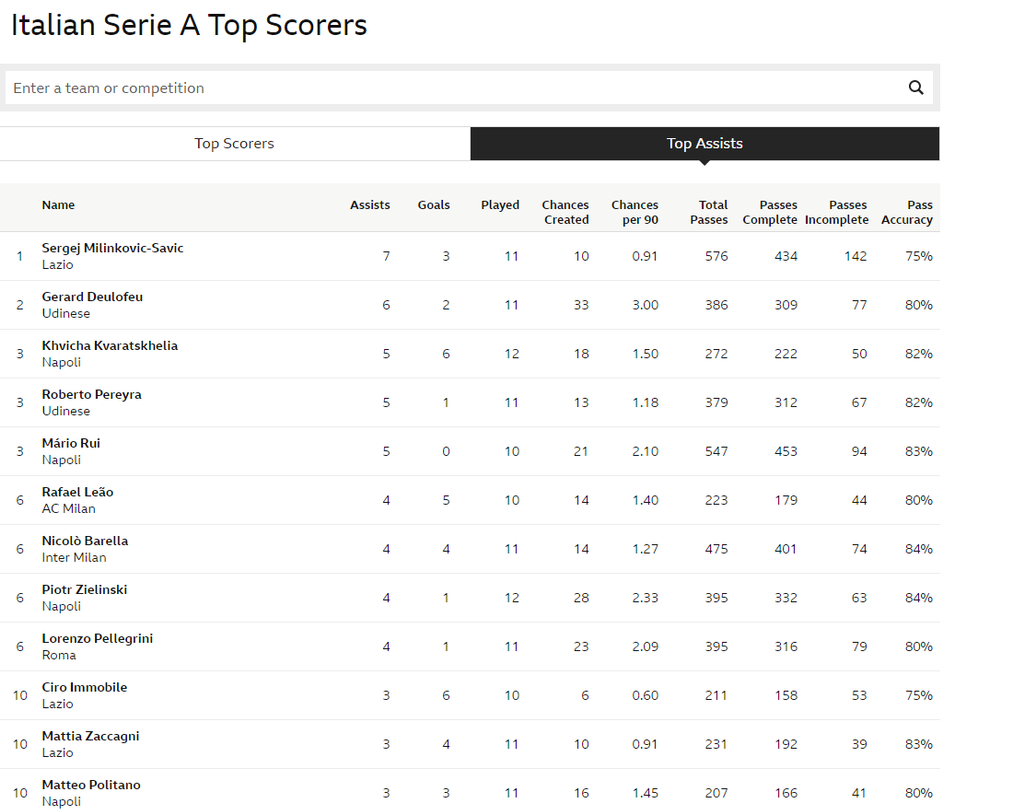Image resolution: width=1024 pixels, height=810 pixels.
Task: Open Nicolò Barella's entry
Action: pyautogui.click(x=85, y=541)
